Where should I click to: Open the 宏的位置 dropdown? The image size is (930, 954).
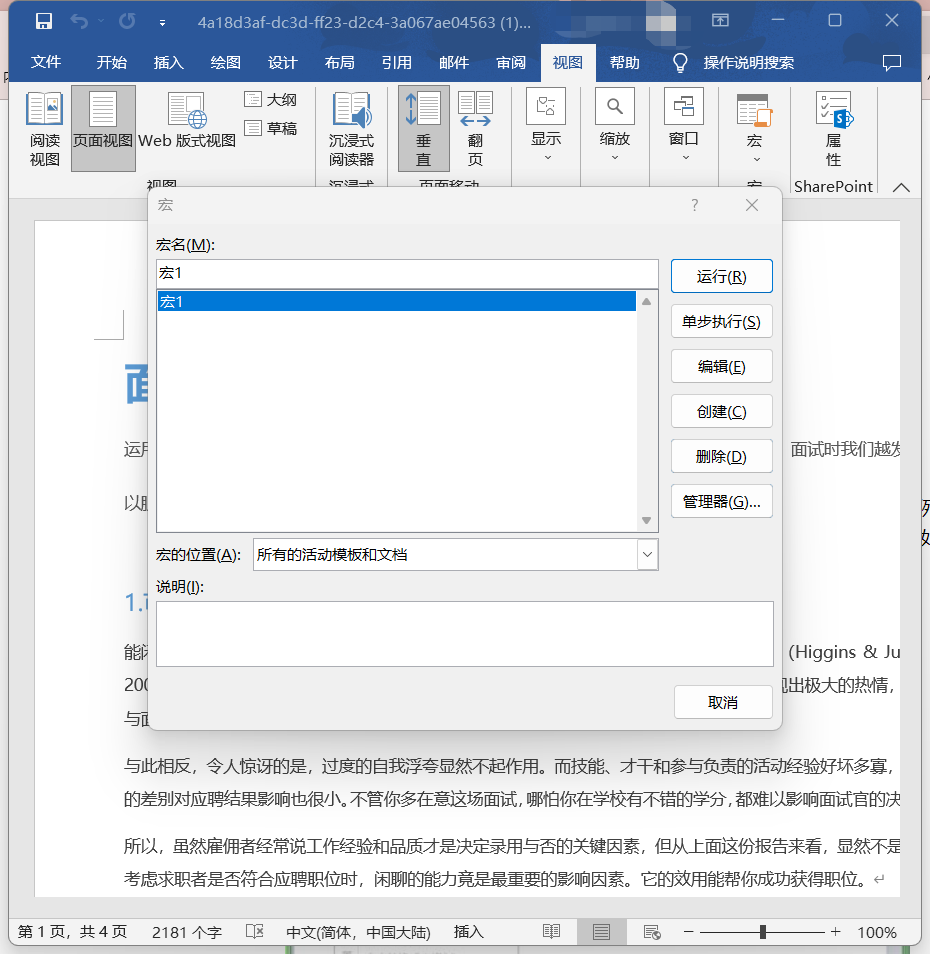(647, 555)
